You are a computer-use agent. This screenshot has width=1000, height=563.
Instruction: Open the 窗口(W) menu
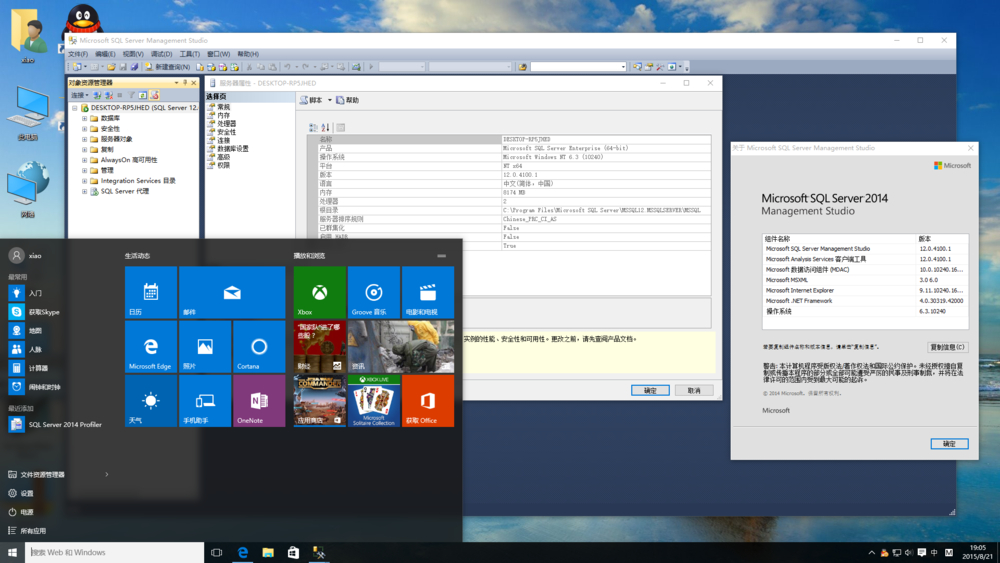click(218, 54)
